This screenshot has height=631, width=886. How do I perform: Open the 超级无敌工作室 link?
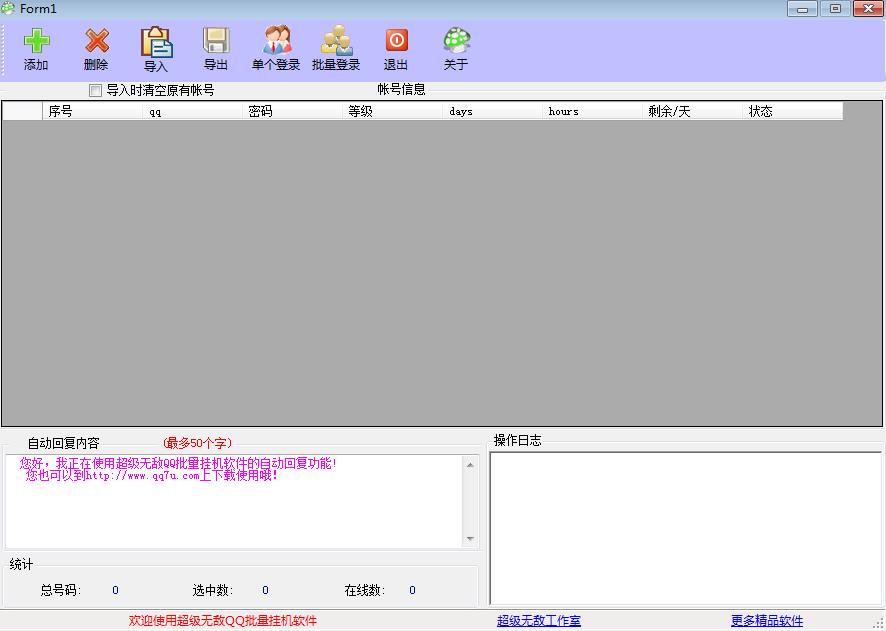coord(538,621)
